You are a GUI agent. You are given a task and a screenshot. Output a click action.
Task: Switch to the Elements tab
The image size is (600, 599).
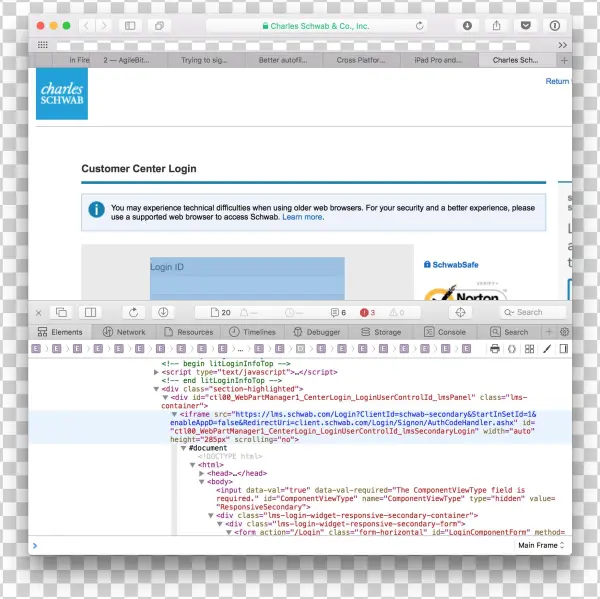click(60, 332)
